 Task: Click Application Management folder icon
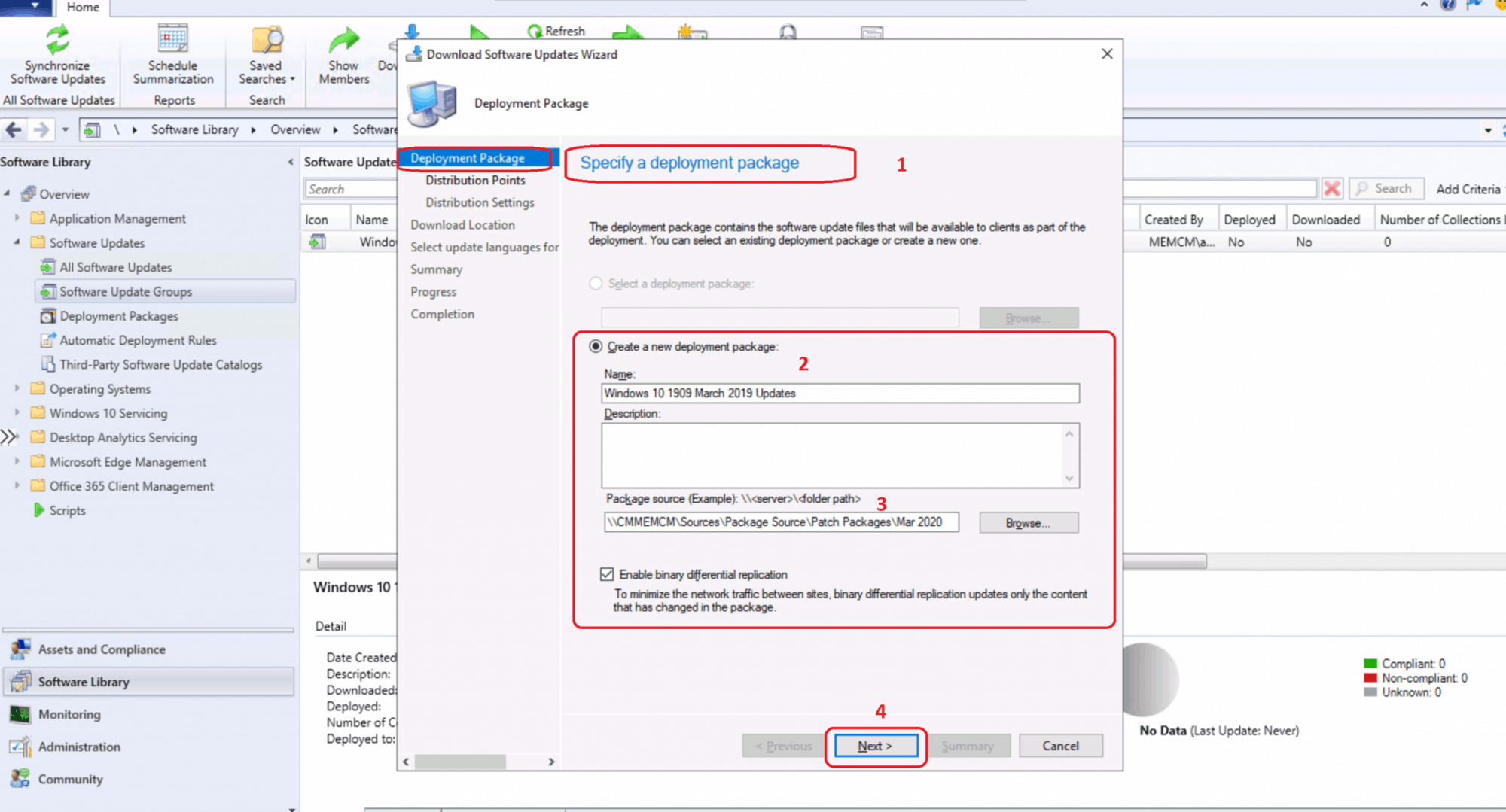pos(38,218)
